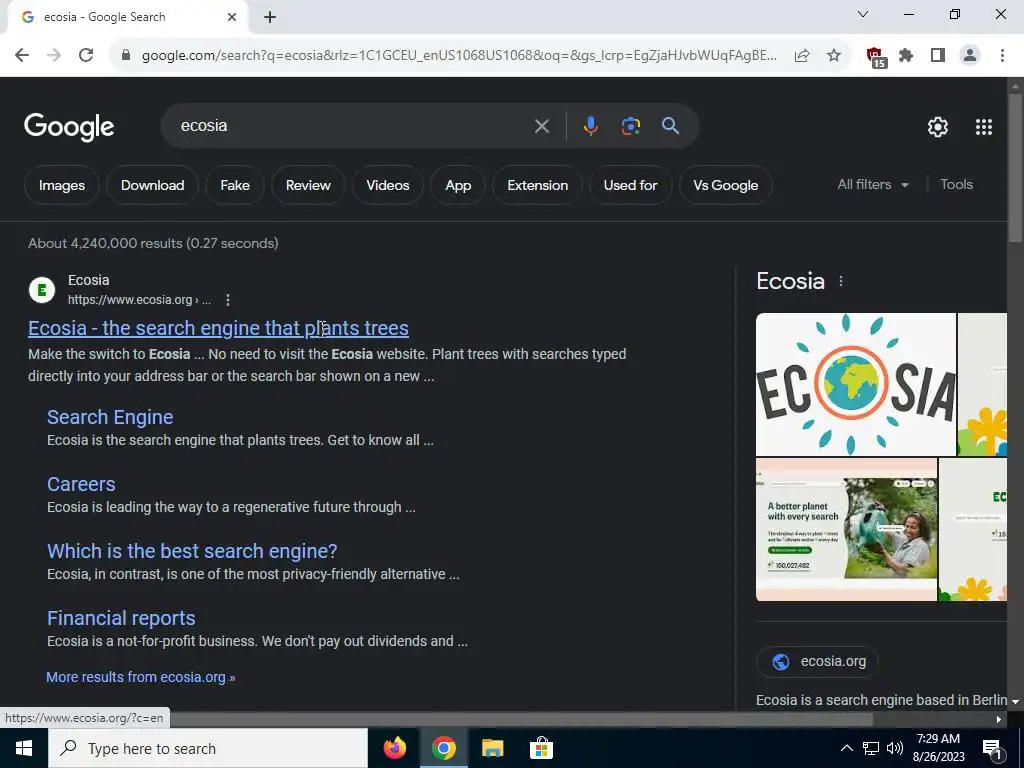The height and width of the screenshot is (768, 1024).
Task: Click the ecosia.org website button
Action: 817,662
